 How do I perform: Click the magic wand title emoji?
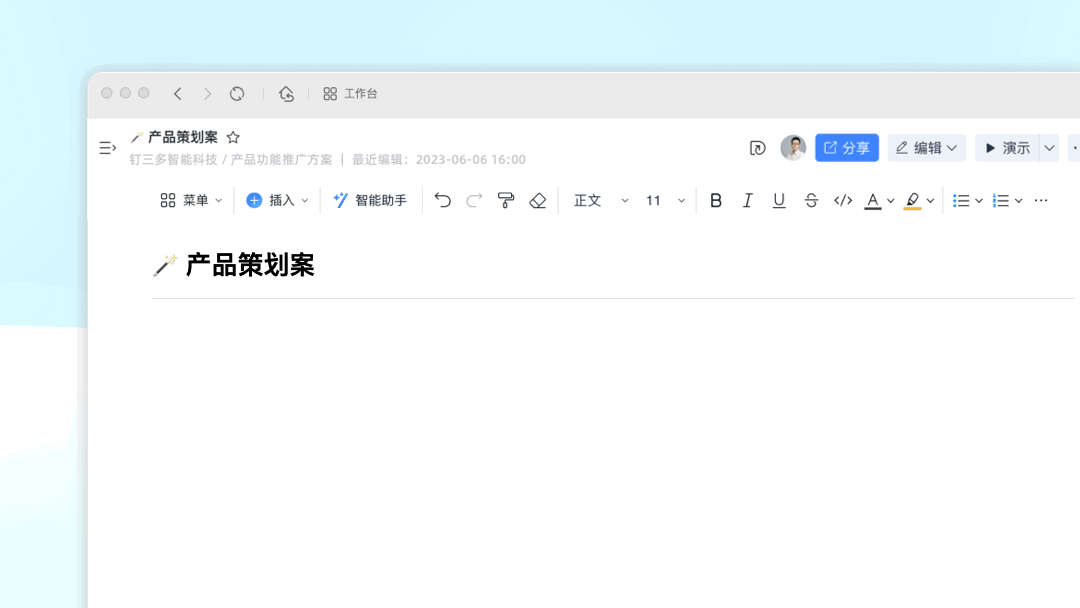165,265
